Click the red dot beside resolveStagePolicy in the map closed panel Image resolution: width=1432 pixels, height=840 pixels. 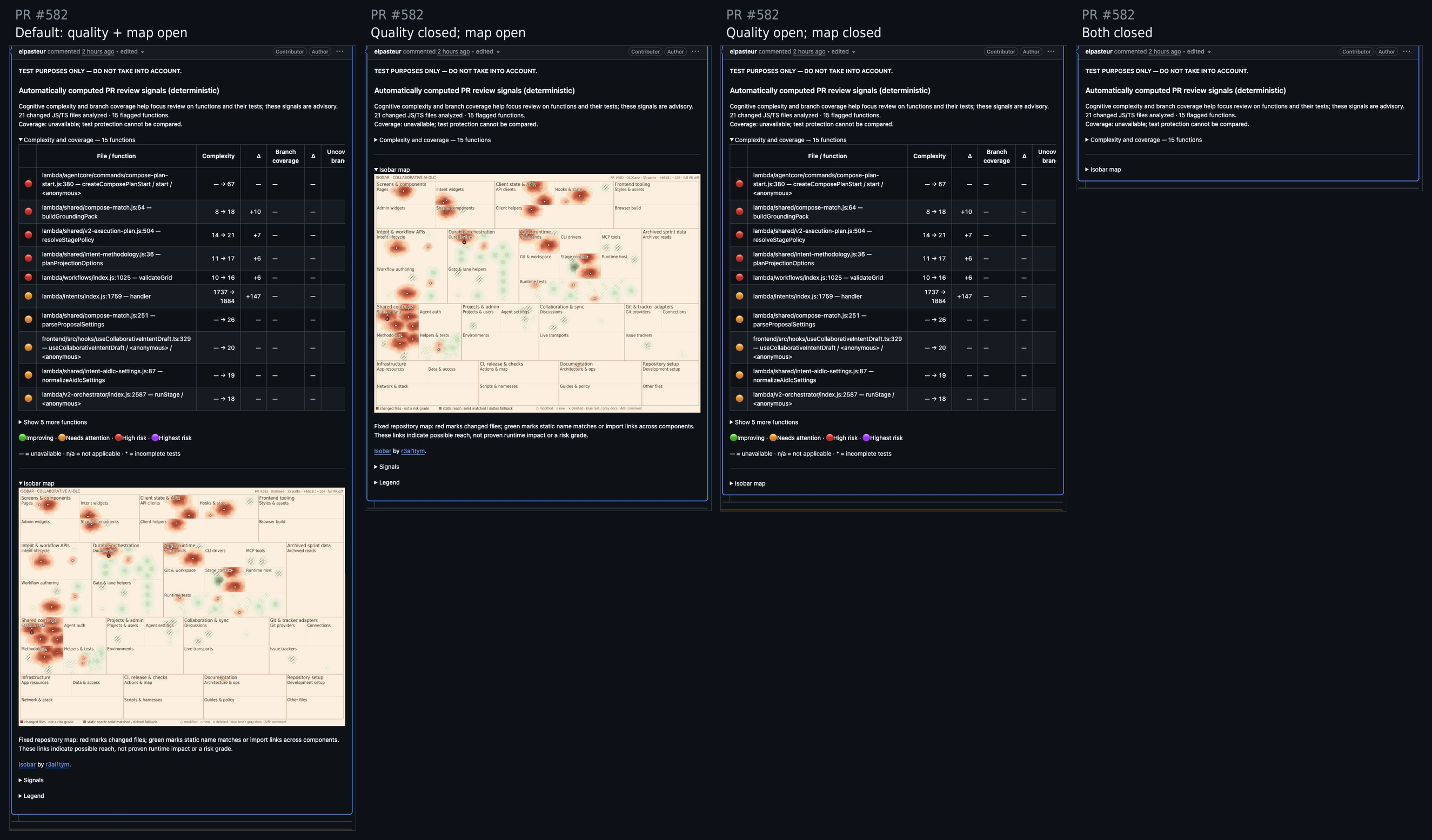coord(739,235)
